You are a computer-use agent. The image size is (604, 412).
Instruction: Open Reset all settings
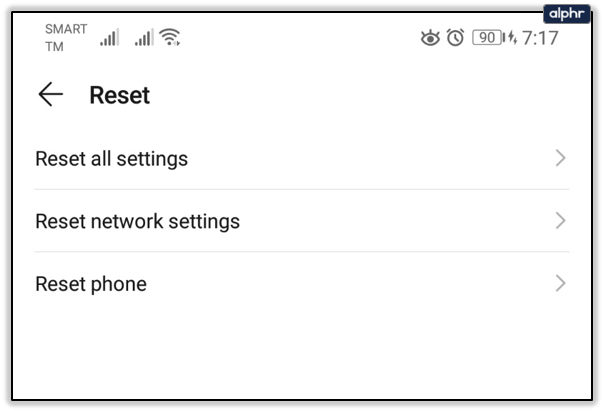302,158
